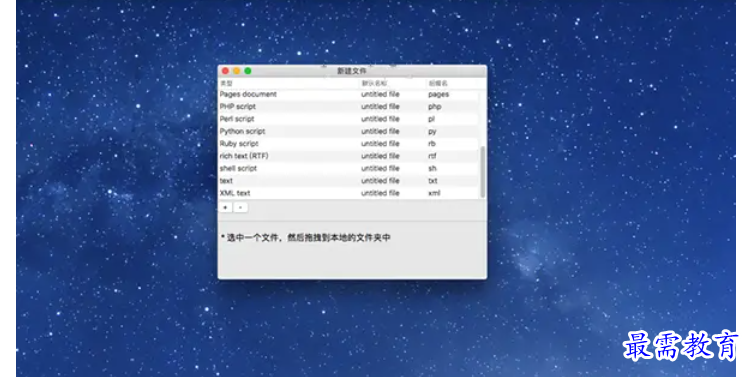
Task: Click the 类型 (type) column header
Action: pos(226,83)
